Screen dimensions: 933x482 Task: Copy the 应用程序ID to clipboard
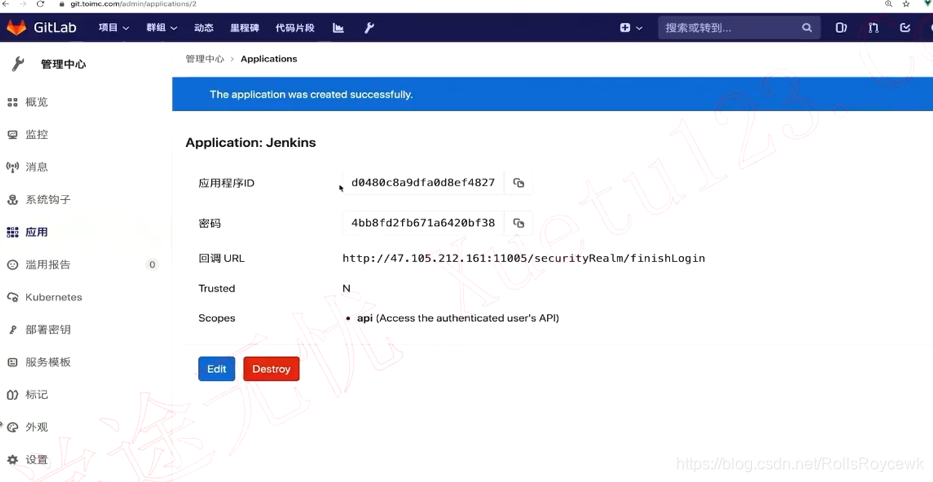(519, 183)
